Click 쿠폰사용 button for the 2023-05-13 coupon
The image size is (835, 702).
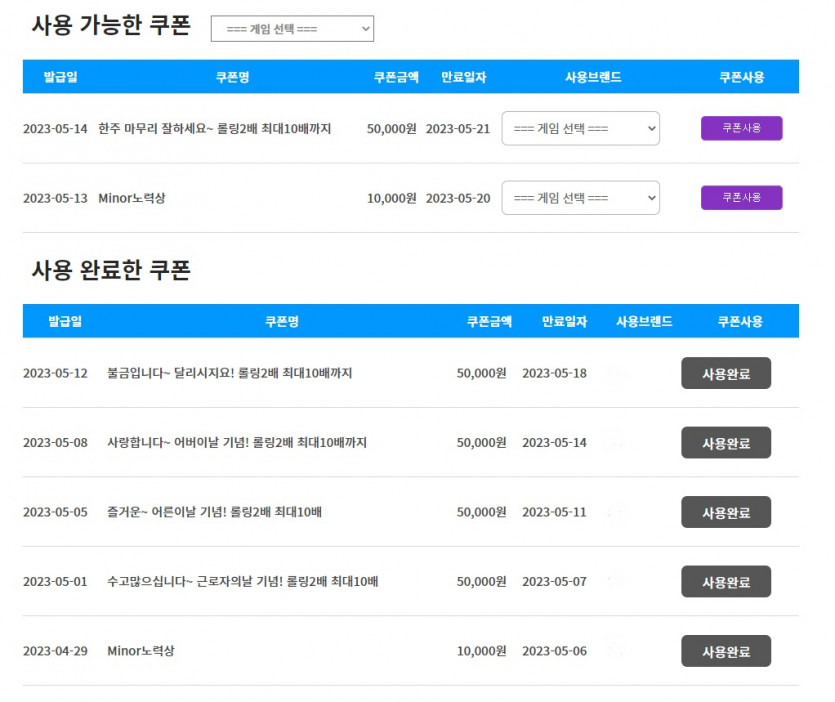[x=741, y=198]
